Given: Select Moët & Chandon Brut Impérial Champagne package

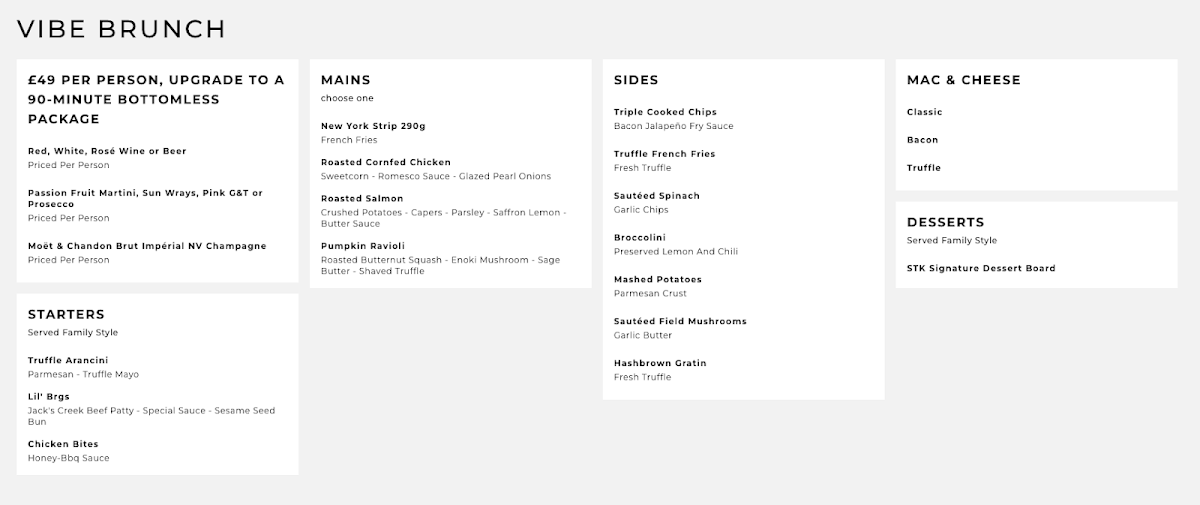Looking at the screenshot, I should (x=147, y=246).
